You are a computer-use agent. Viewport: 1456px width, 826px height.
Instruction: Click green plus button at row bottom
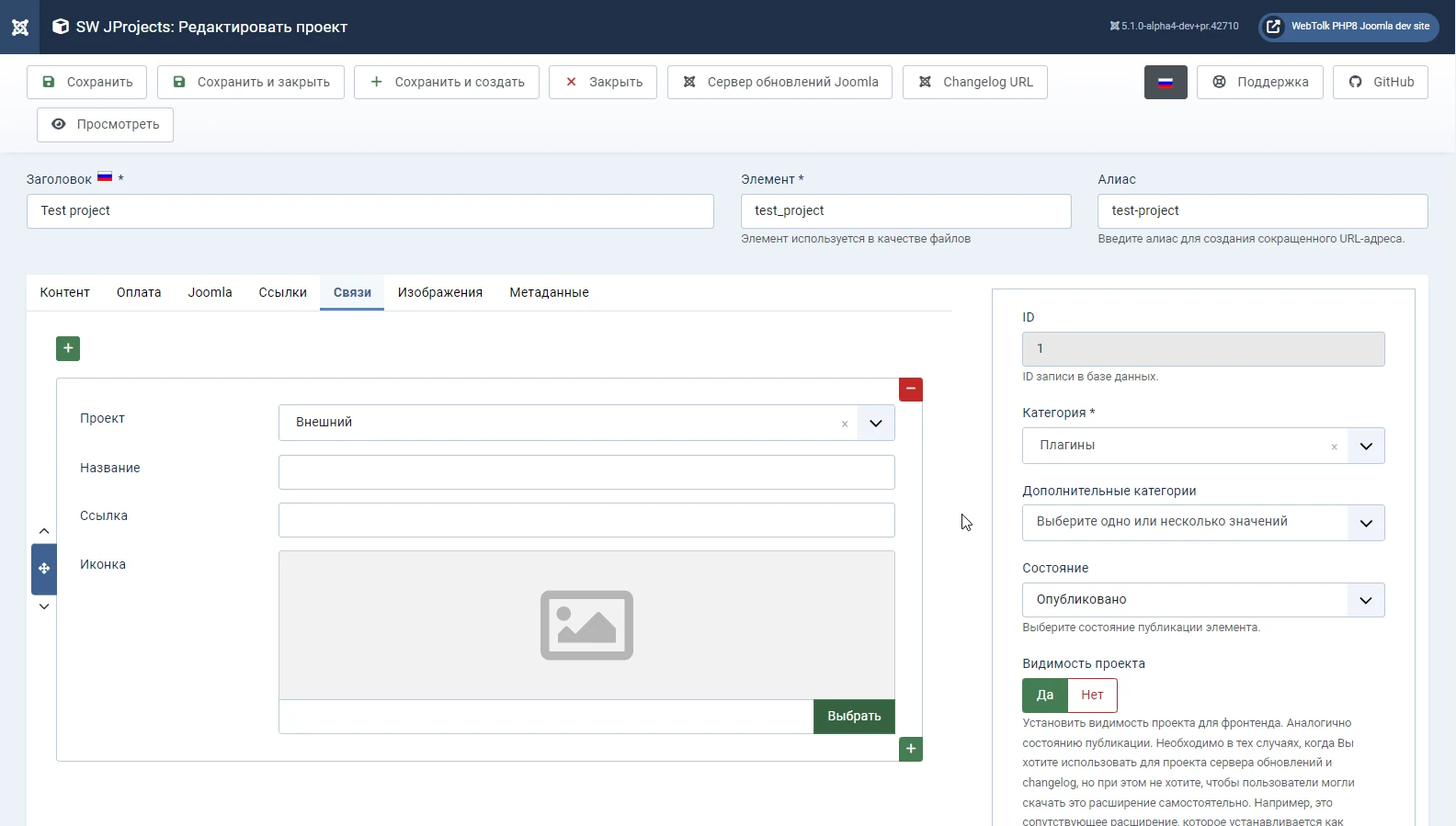coord(911,749)
